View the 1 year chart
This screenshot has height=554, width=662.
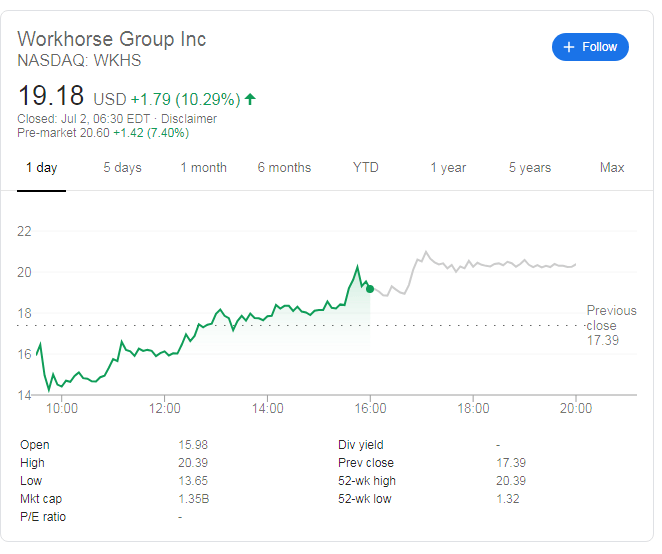click(448, 168)
